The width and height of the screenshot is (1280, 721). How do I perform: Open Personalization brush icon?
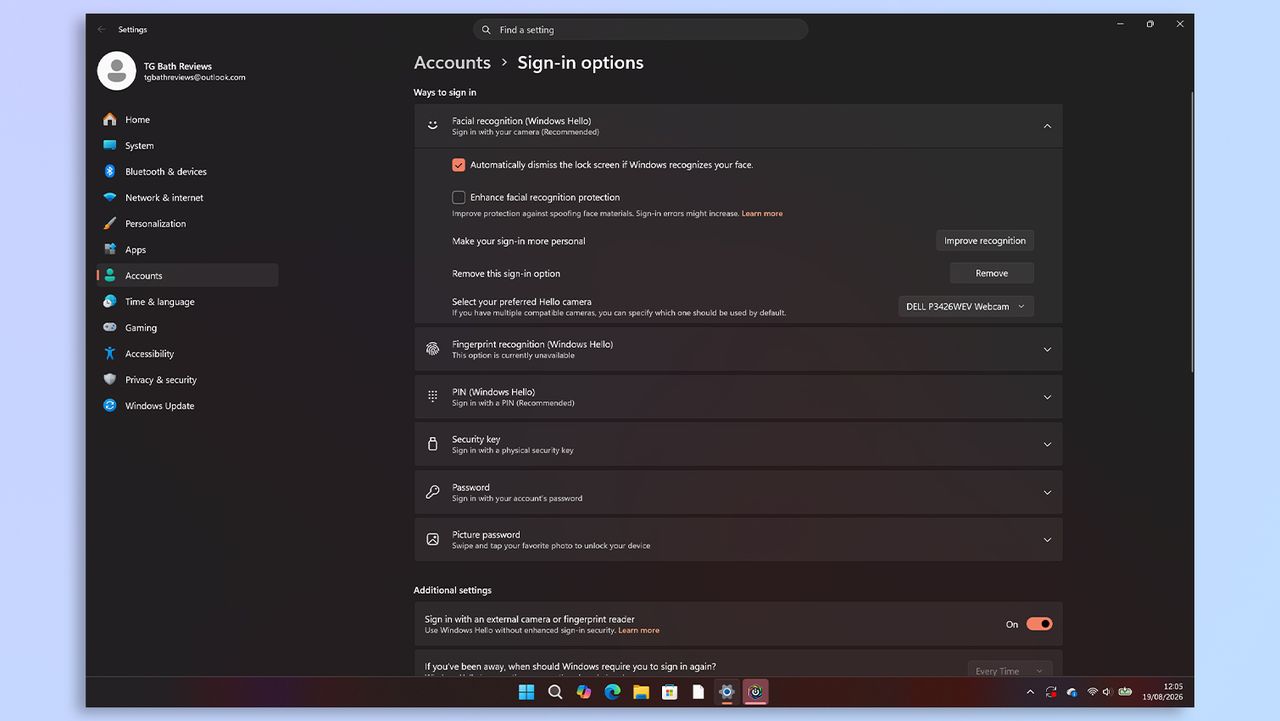tap(110, 223)
